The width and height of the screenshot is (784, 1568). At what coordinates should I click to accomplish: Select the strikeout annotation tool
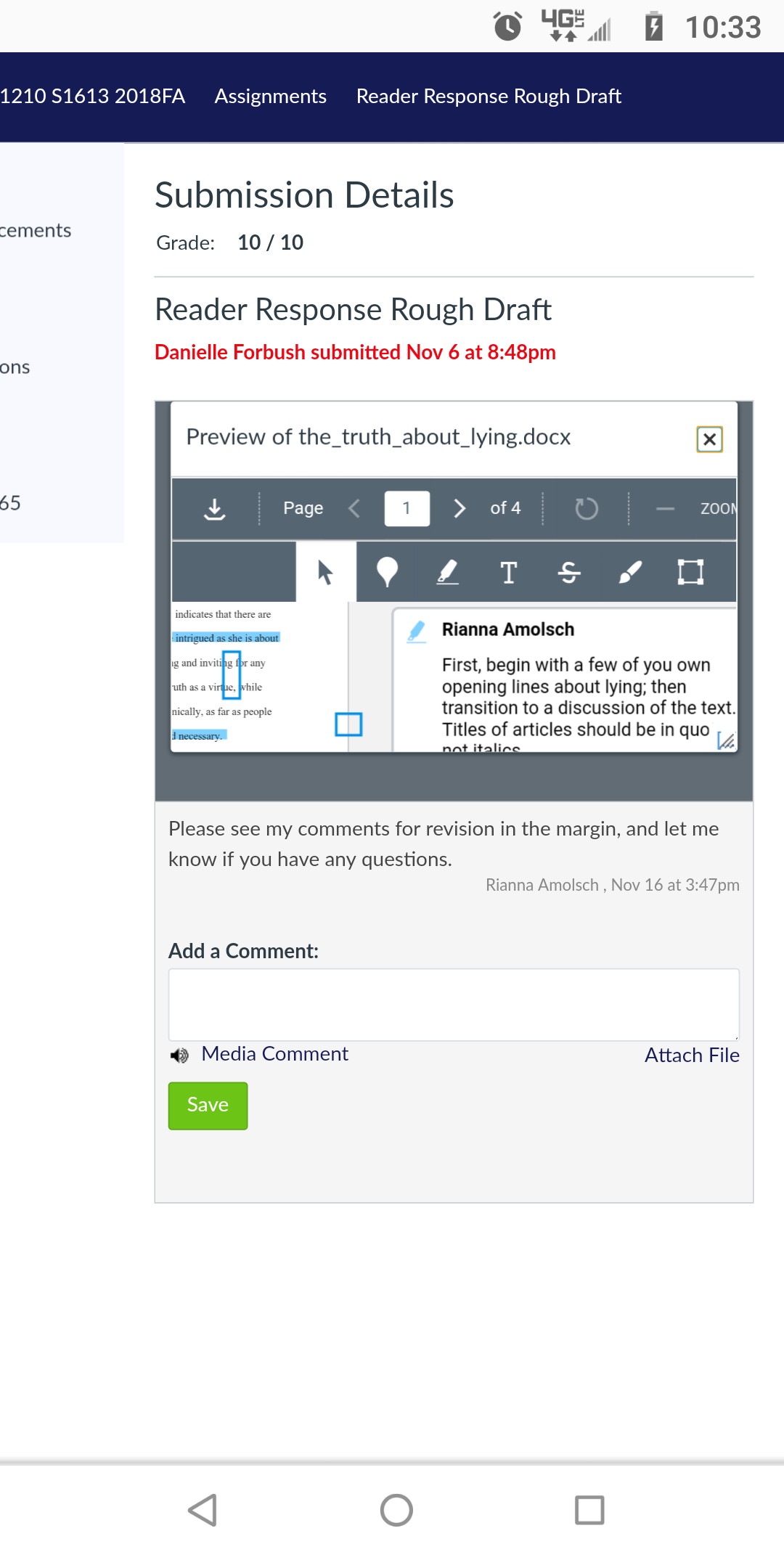click(x=569, y=572)
